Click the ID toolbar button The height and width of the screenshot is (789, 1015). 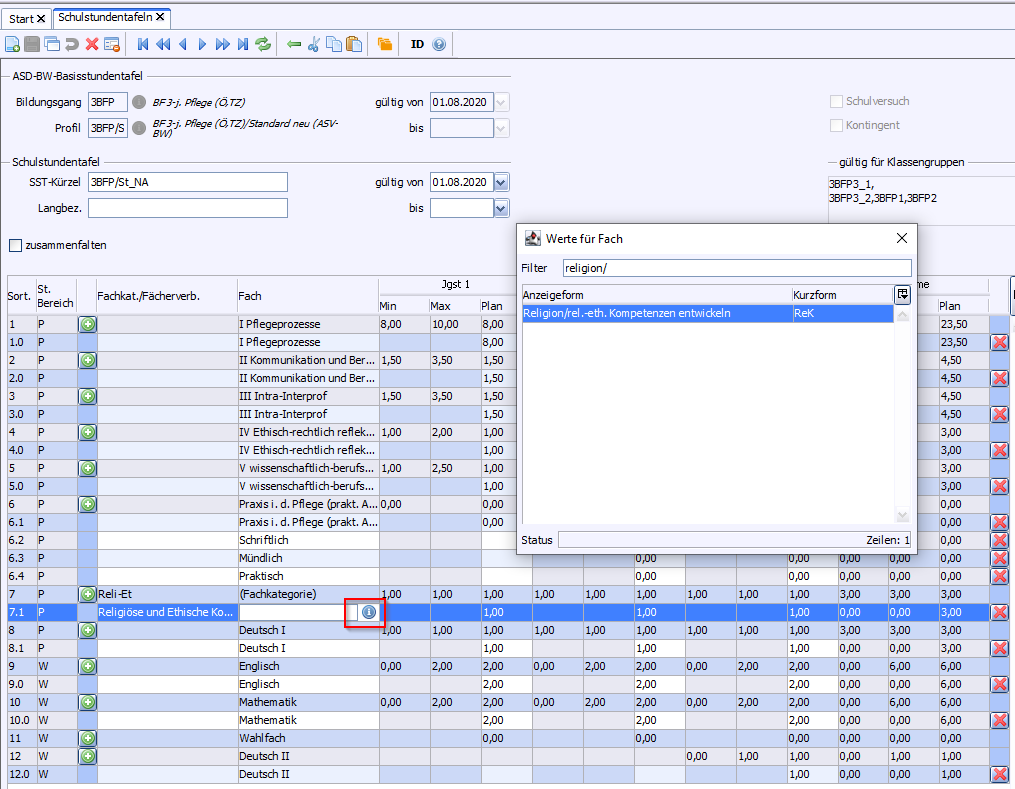(417, 44)
